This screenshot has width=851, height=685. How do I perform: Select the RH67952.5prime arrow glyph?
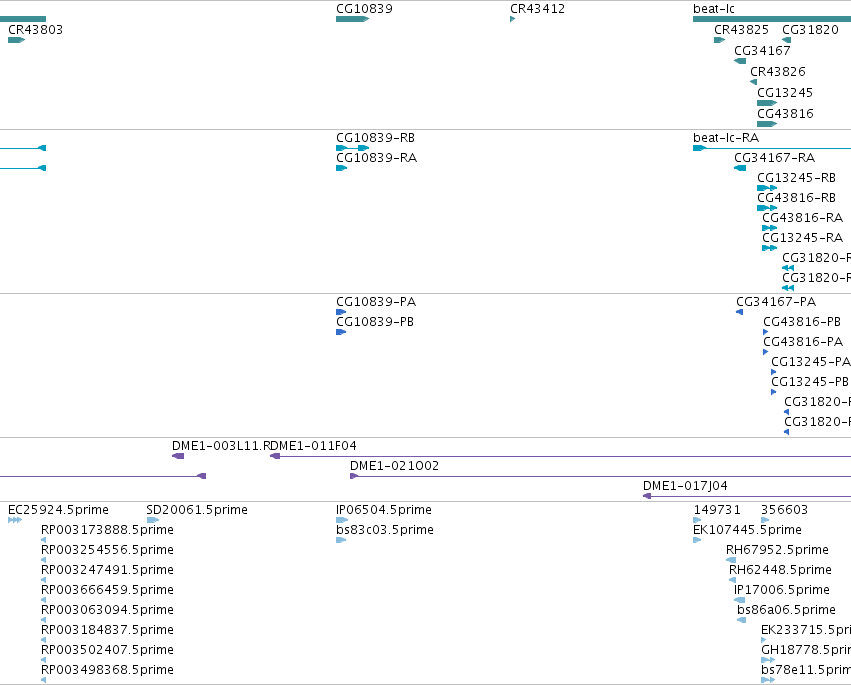tap(731, 560)
